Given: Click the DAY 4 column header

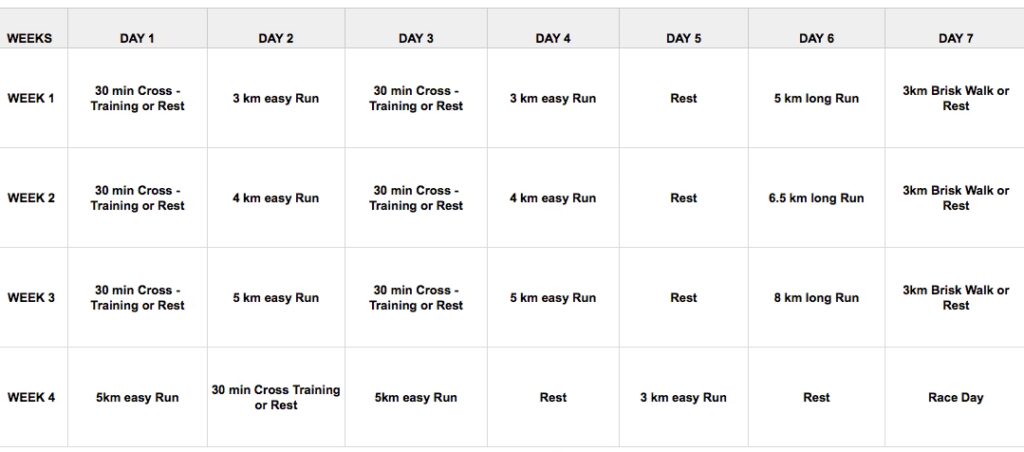Looking at the screenshot, I should (553, 39).
